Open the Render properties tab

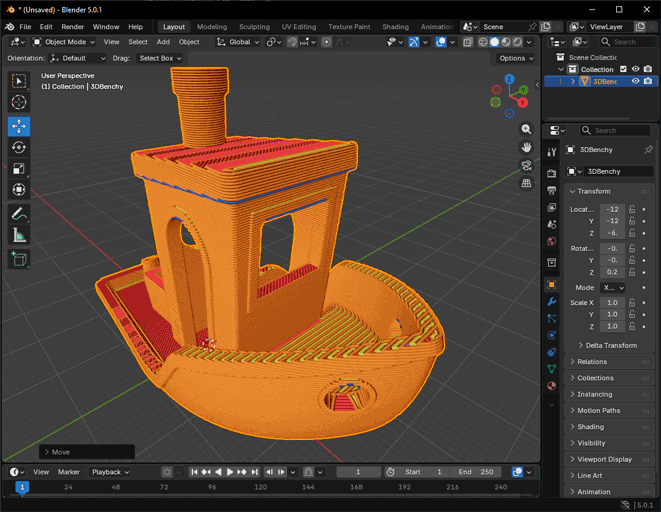(x=551, y=173)
